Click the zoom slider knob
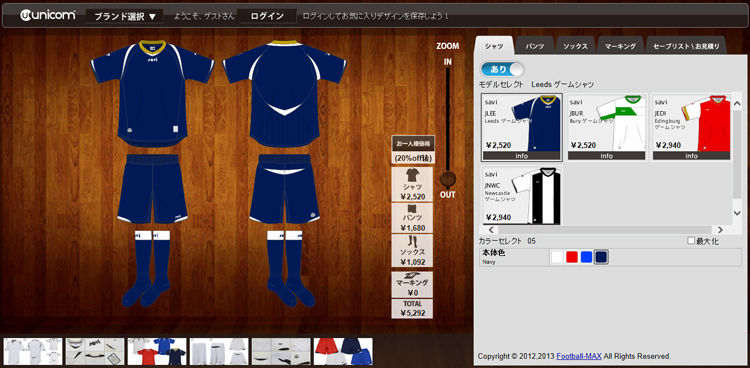The height and width of the screenshot is (368, 750). pyautogui.click(x=448, y=179)
